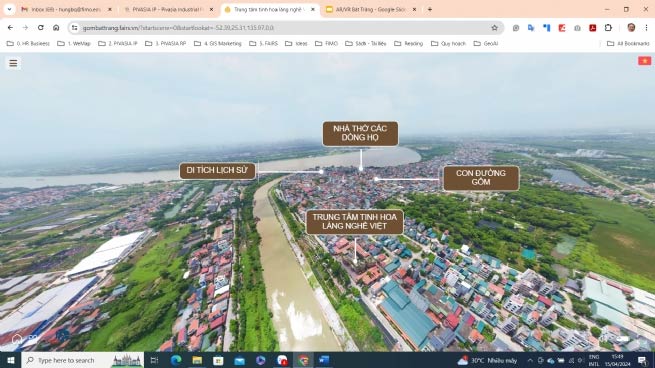Switch to the AR/VR Bát Tràng Google tab
Image resolution: width=655 pixels, height=368 pixels.
point(371,9)
